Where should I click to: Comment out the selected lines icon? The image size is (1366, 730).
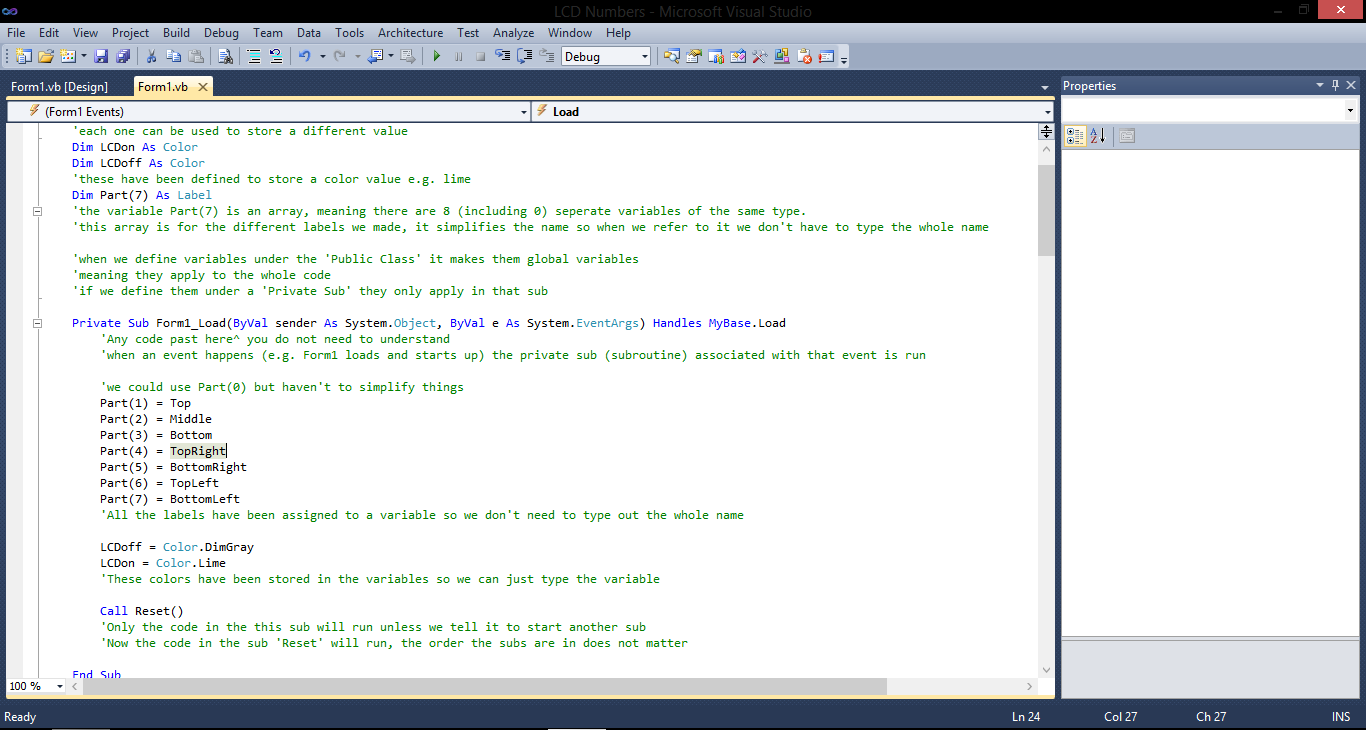(x=254, y=56)
